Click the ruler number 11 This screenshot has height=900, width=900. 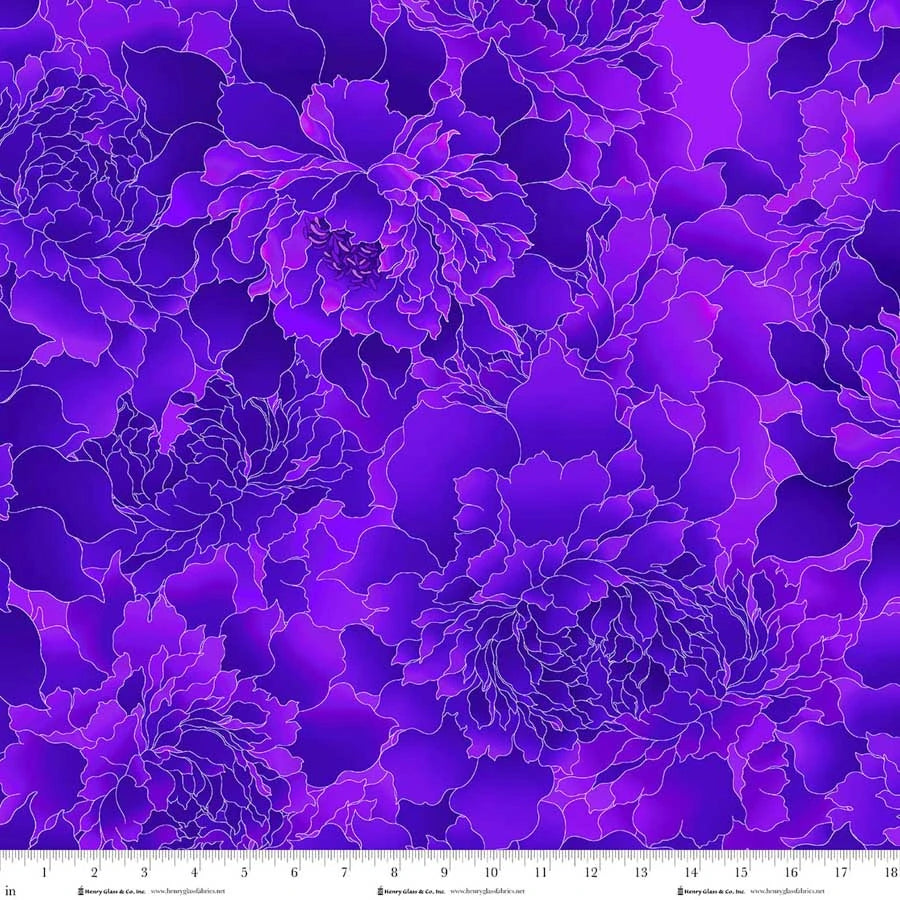point(541,873)
